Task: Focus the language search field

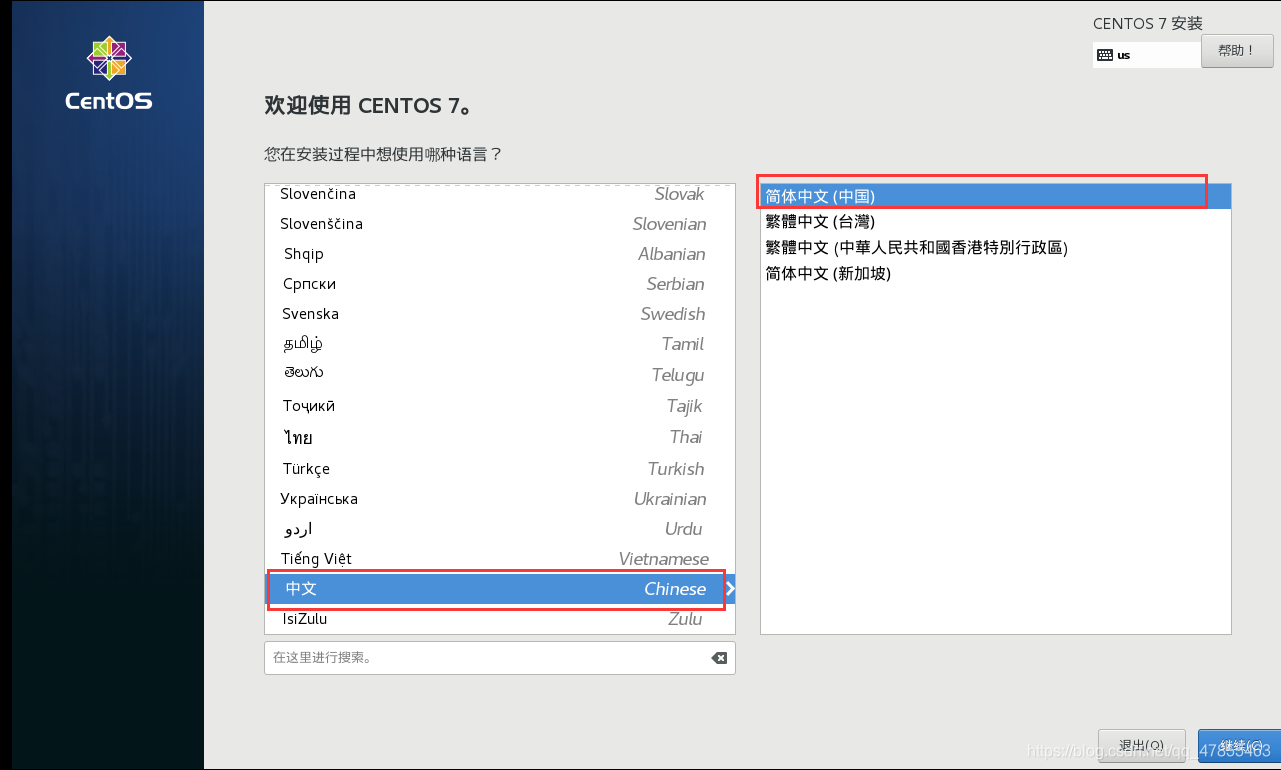Action: click(x=500, y=658)
